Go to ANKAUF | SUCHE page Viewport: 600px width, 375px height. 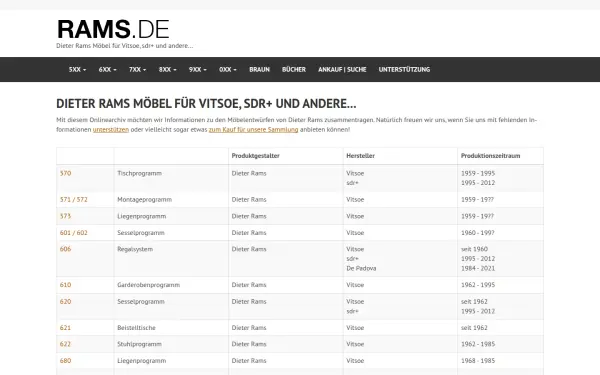coord(342,70)
